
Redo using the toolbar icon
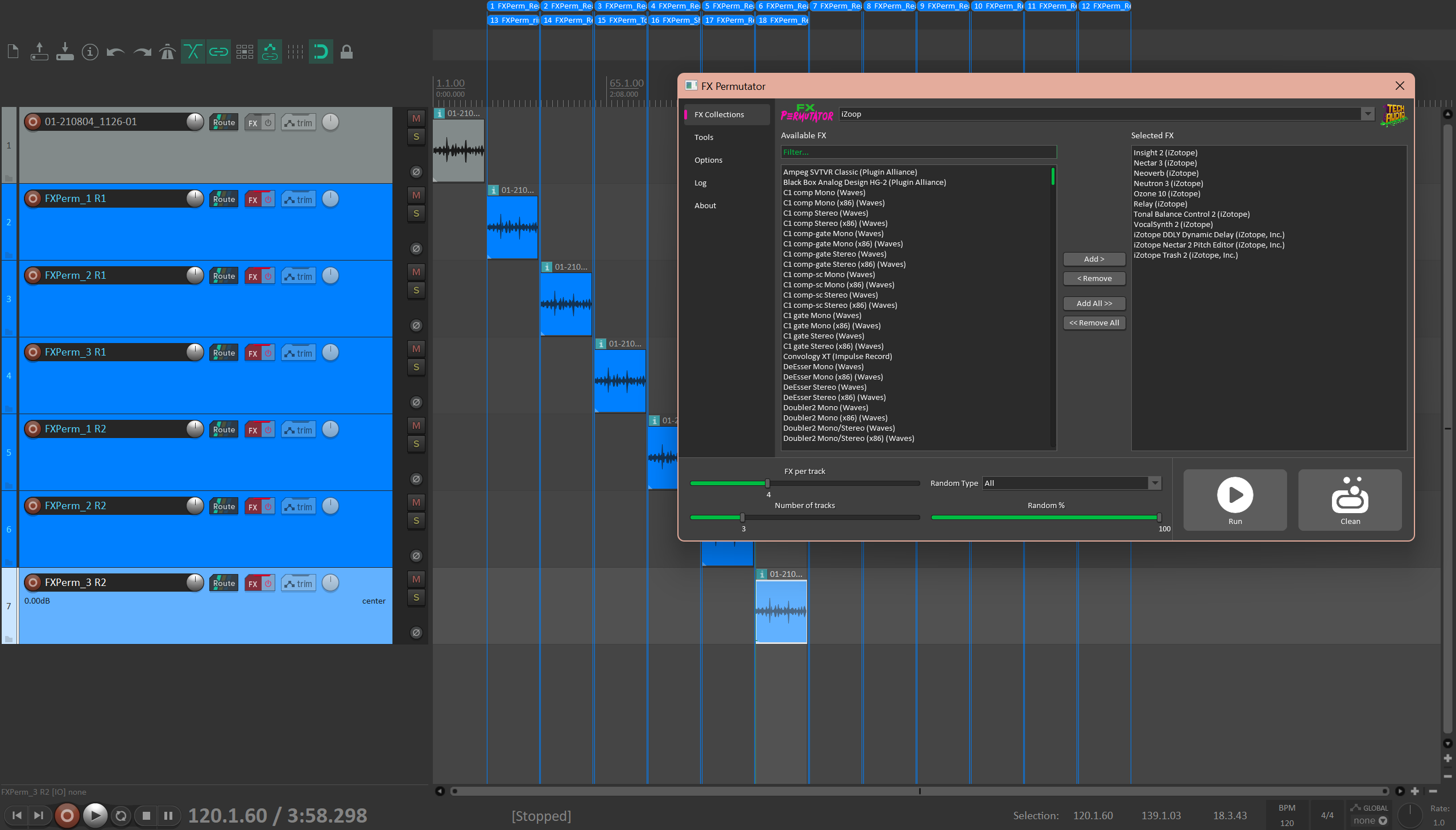(x=140, y=51)
